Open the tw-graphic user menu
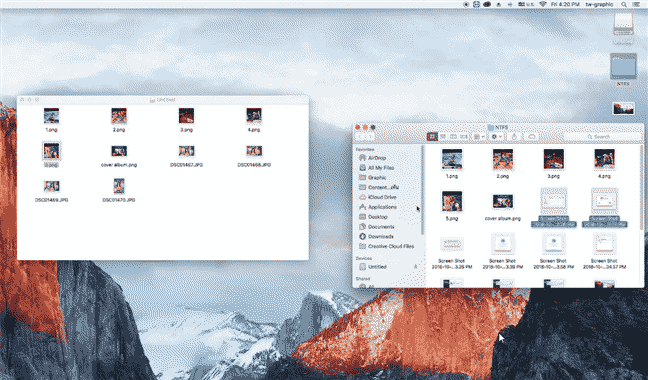 pos(599,4)
